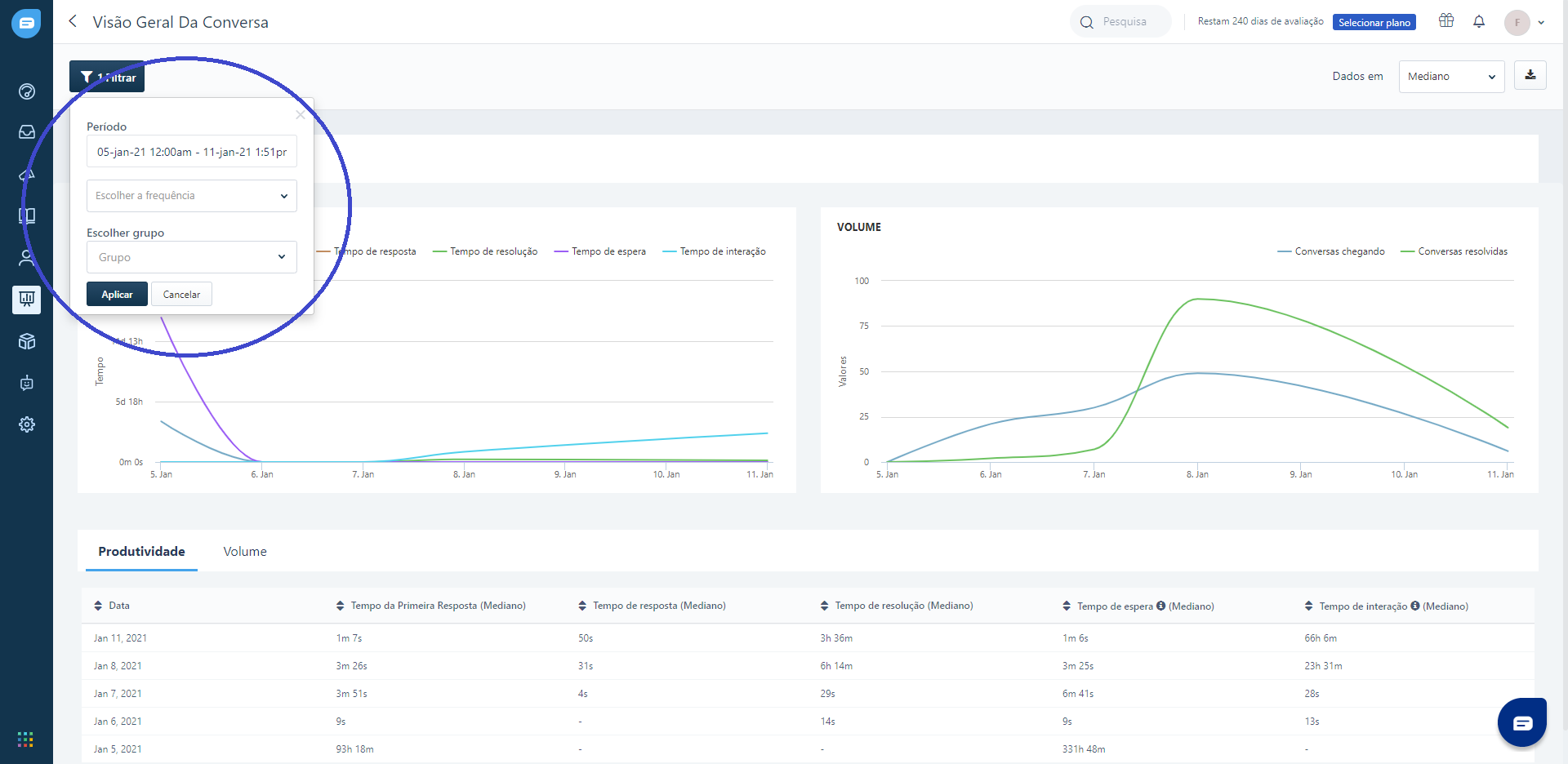Click the VOLUME chart title

coord(859,227)
